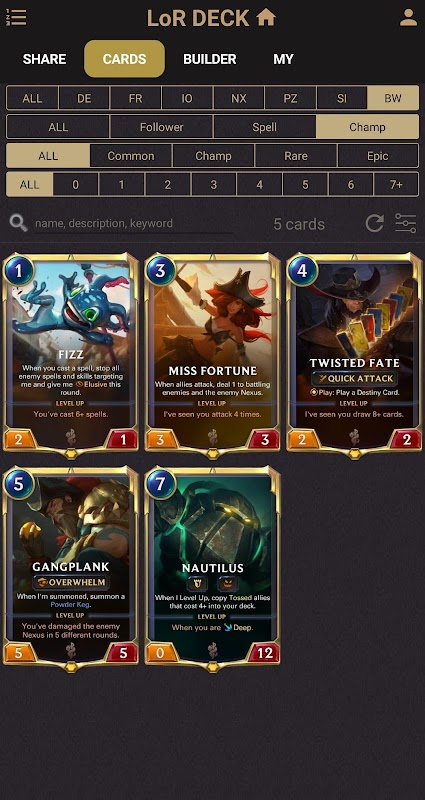This screenshot has width=425, height=800.
Task: Filter by mana cost 3
Action: (x=213, y=185)
